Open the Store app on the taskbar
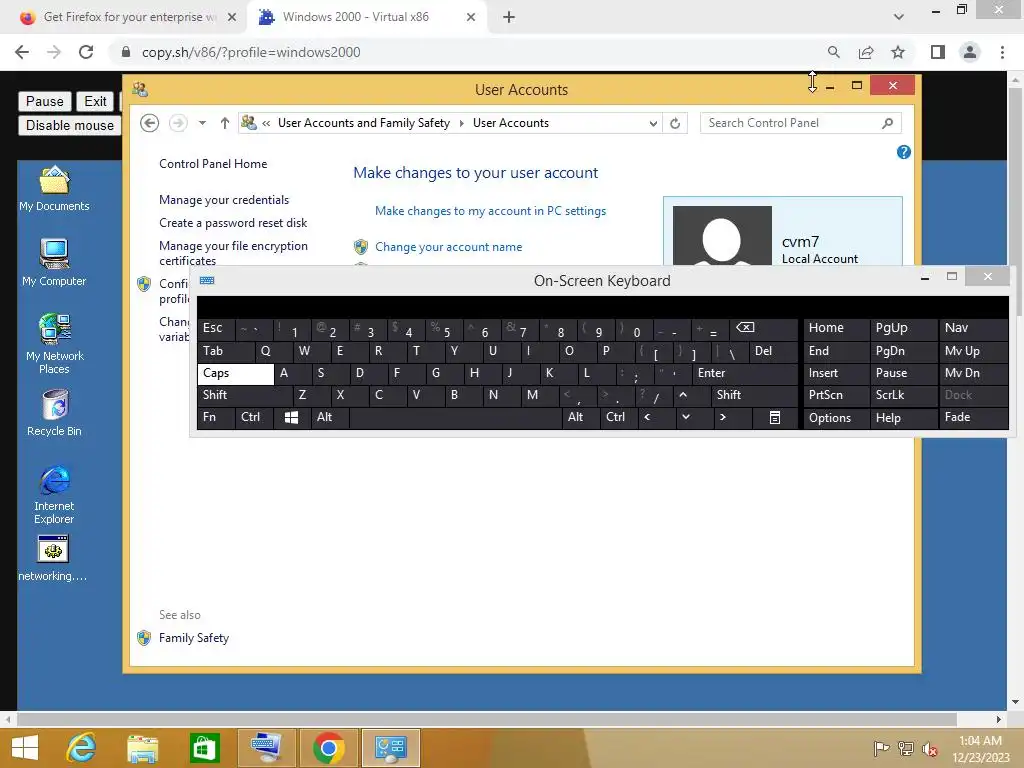The height and width of the screenshot is (768, 1024). coord(204,748)
